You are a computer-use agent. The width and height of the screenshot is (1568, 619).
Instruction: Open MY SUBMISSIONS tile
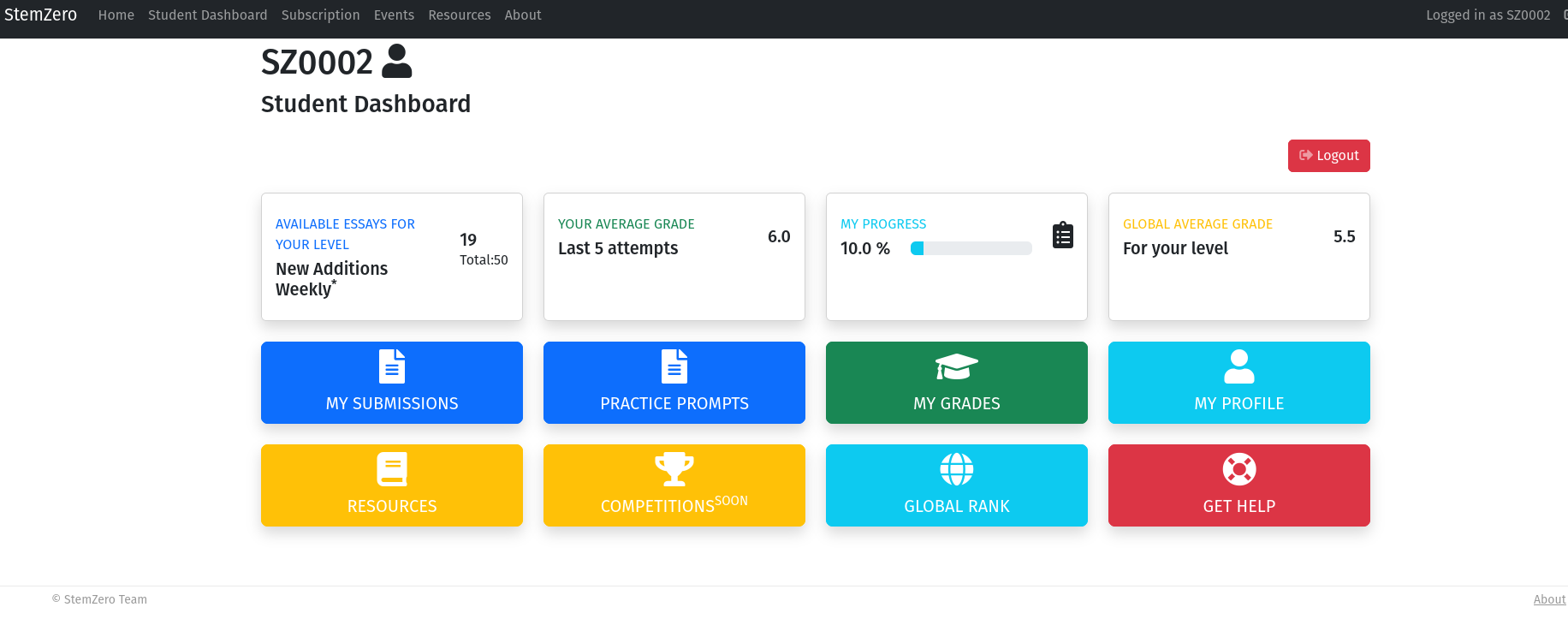pyautogui.click(x=392, y=383)
